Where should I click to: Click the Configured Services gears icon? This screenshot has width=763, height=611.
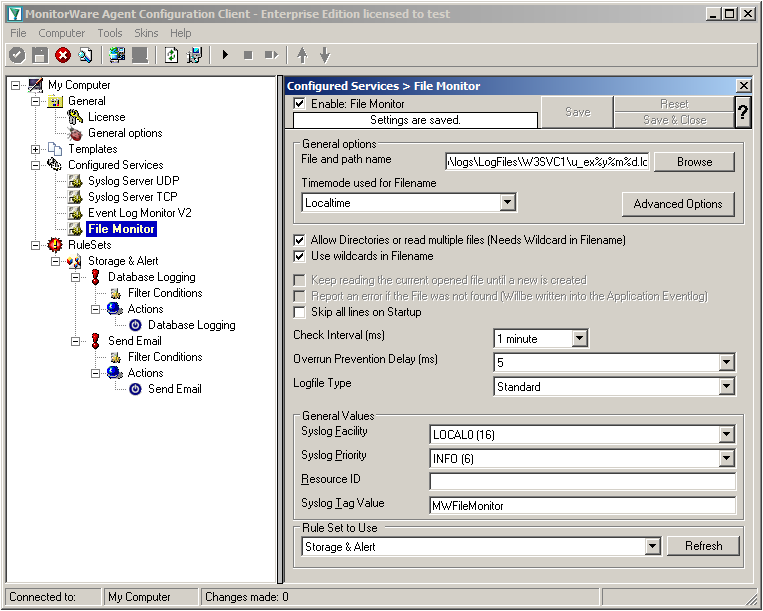point(54,164)
